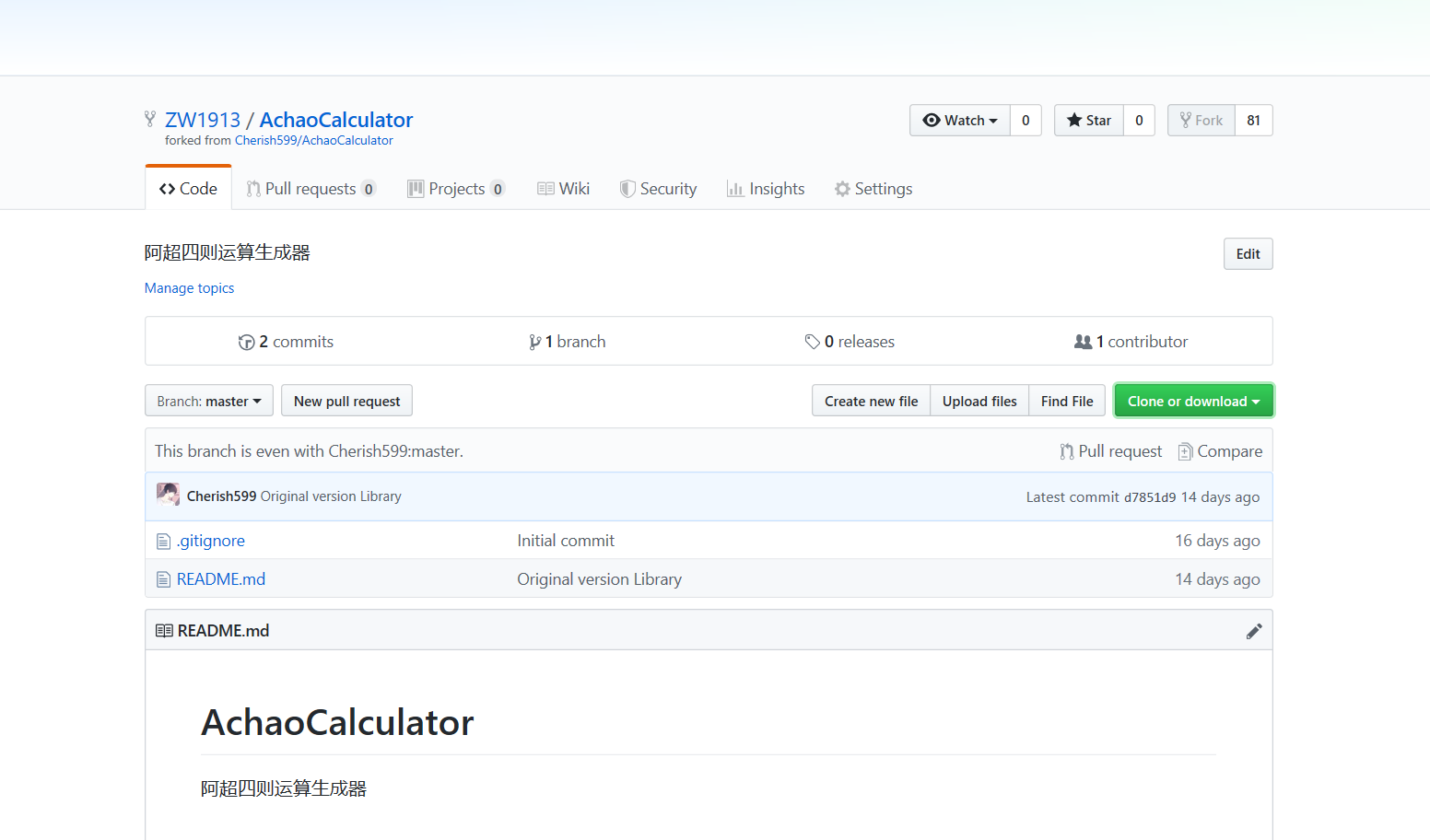Open latest commit d7851d9
The height and width of the screenshot is (840, 1430).
click(1150, 497)
